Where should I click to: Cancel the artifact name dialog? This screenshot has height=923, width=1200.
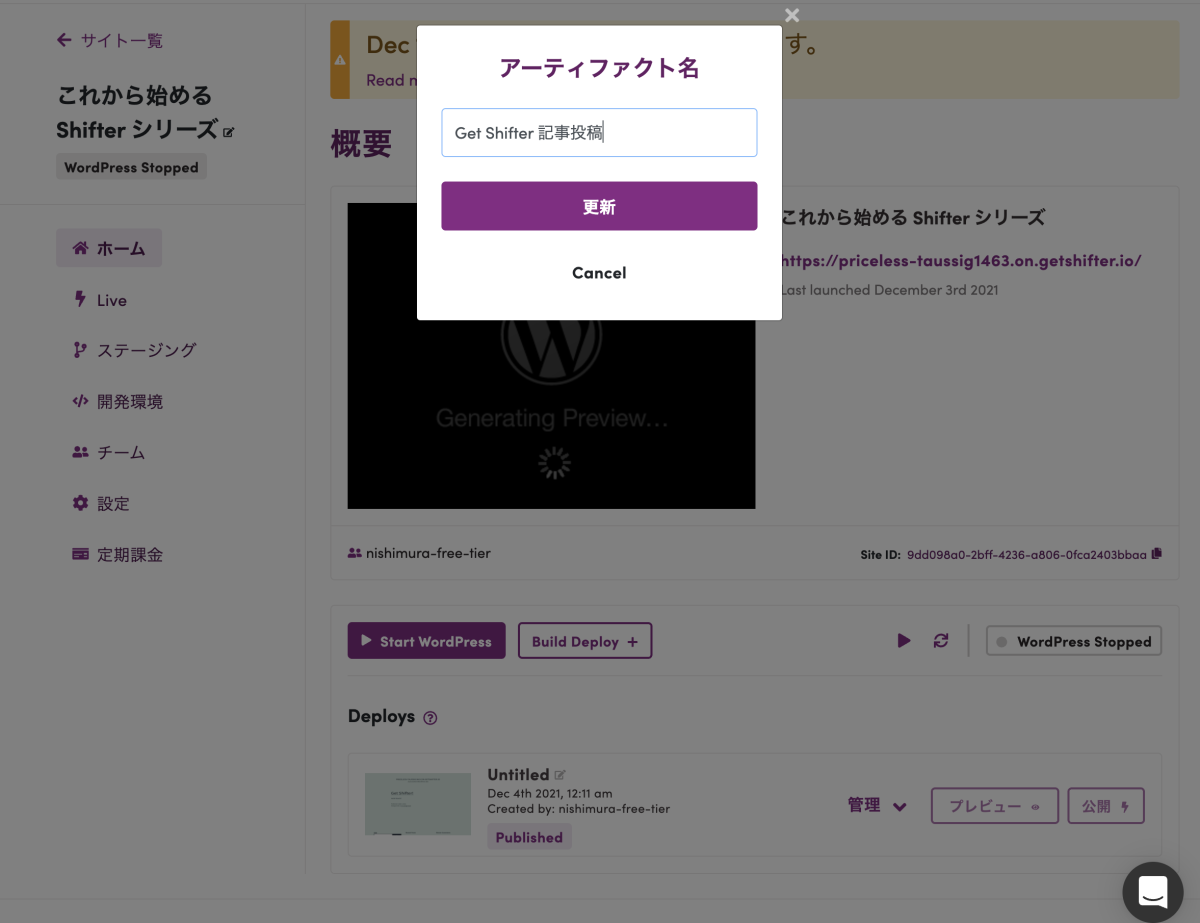tap(599, 273)
